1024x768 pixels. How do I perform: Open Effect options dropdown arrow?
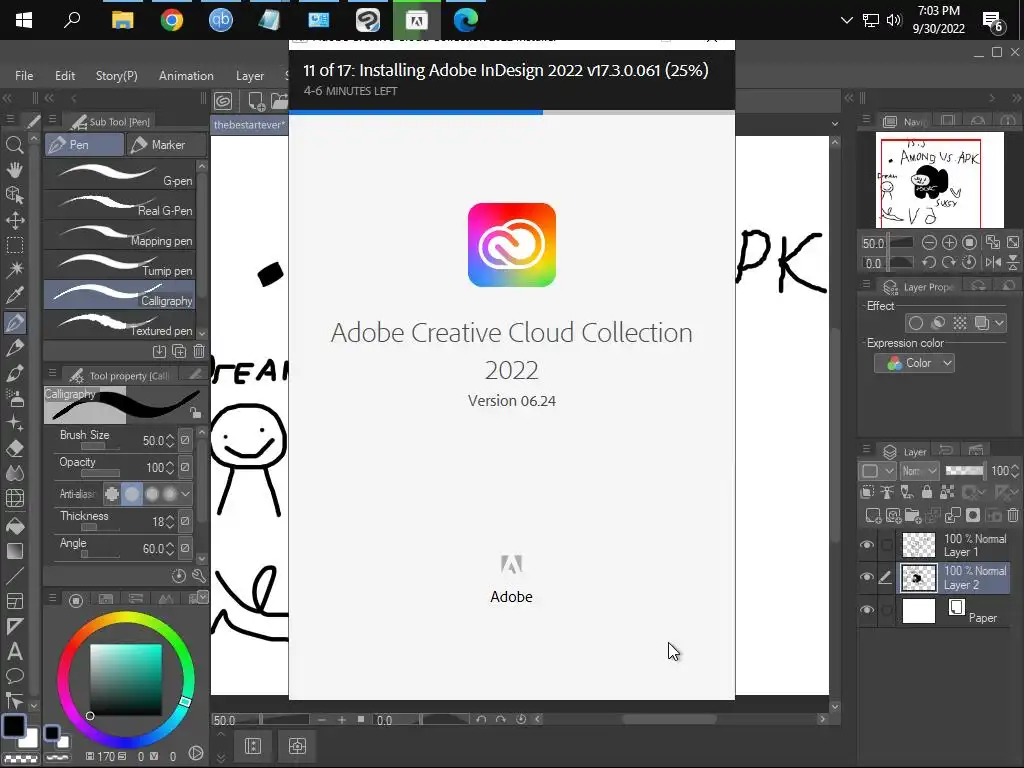click(x=999, y=323)
